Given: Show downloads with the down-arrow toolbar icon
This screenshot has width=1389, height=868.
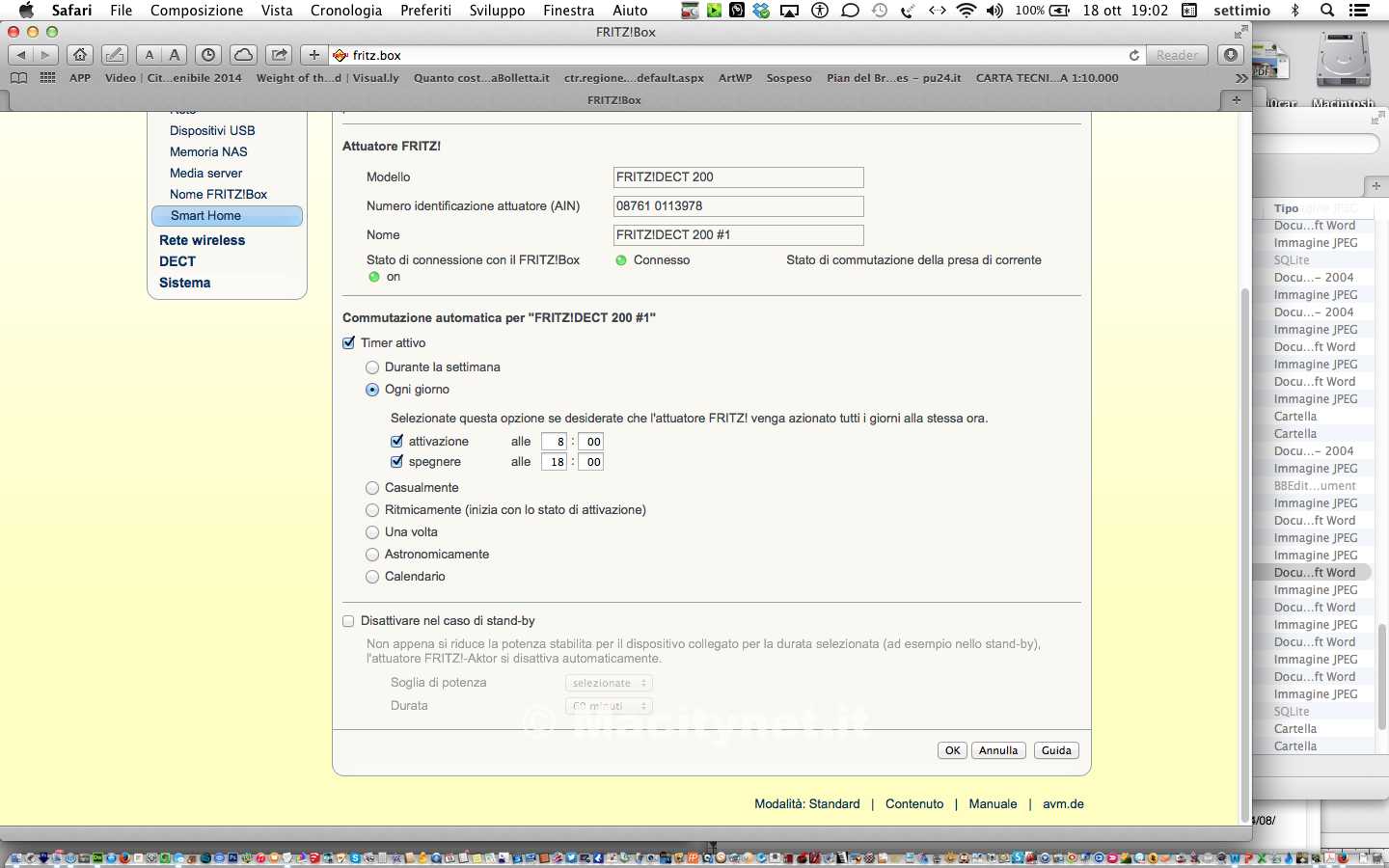Looking at the screenshot, I should (1231, 55).
